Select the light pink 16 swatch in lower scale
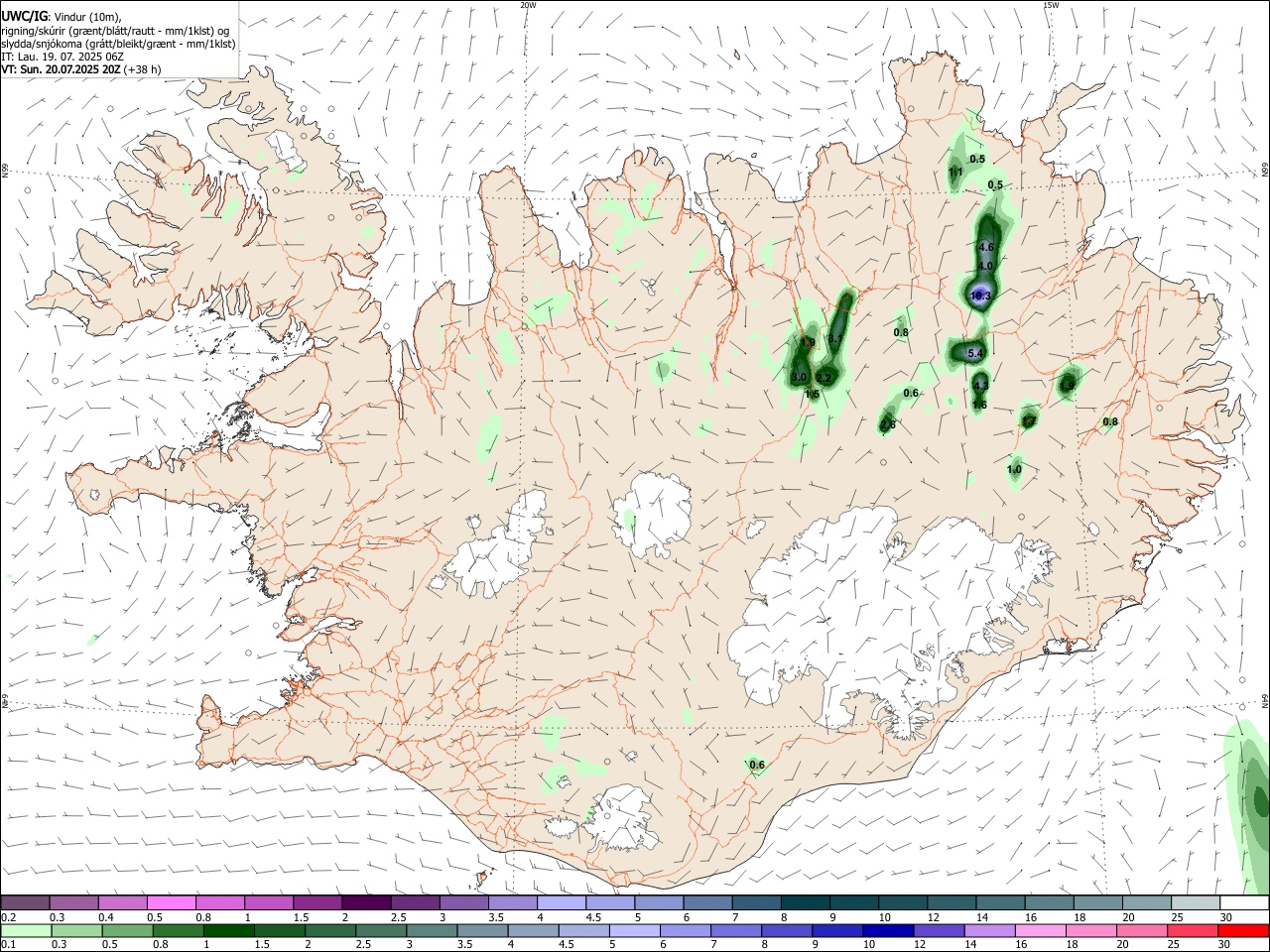 [1041, 931]
